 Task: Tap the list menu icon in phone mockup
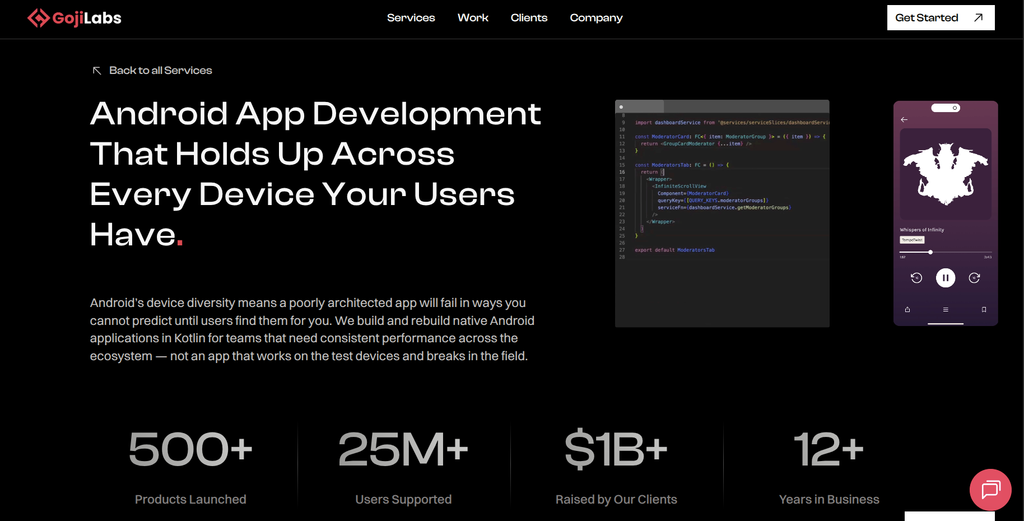(x=945, y=309)
